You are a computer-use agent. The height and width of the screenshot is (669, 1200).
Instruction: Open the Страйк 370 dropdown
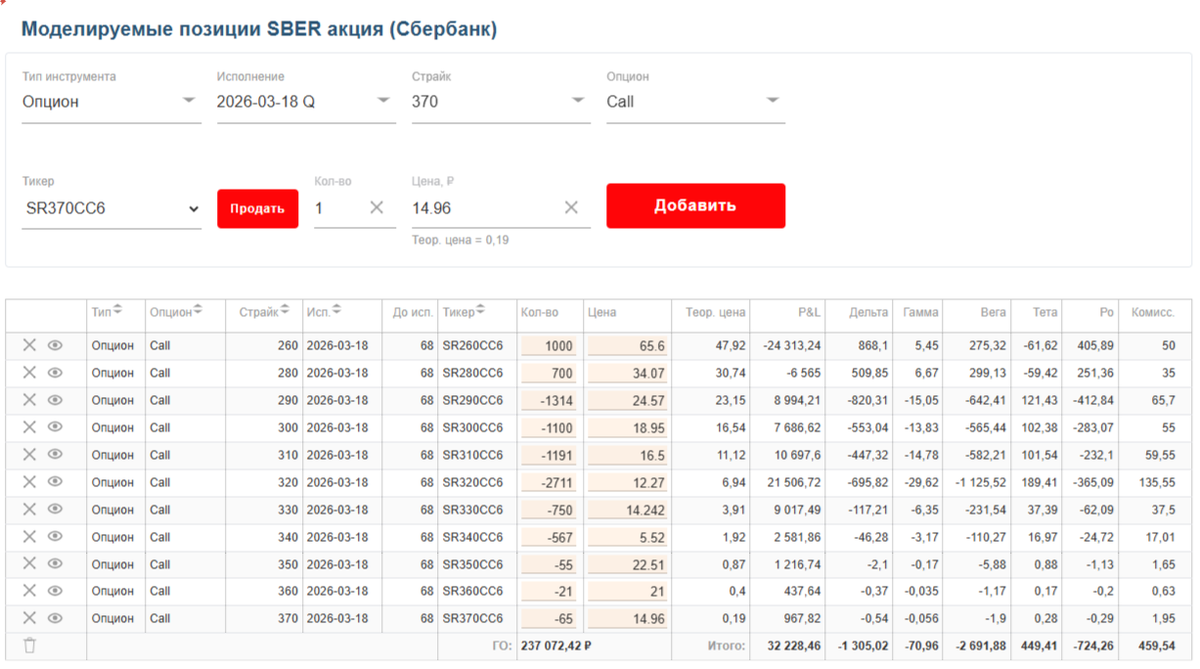tap(501, 101)
